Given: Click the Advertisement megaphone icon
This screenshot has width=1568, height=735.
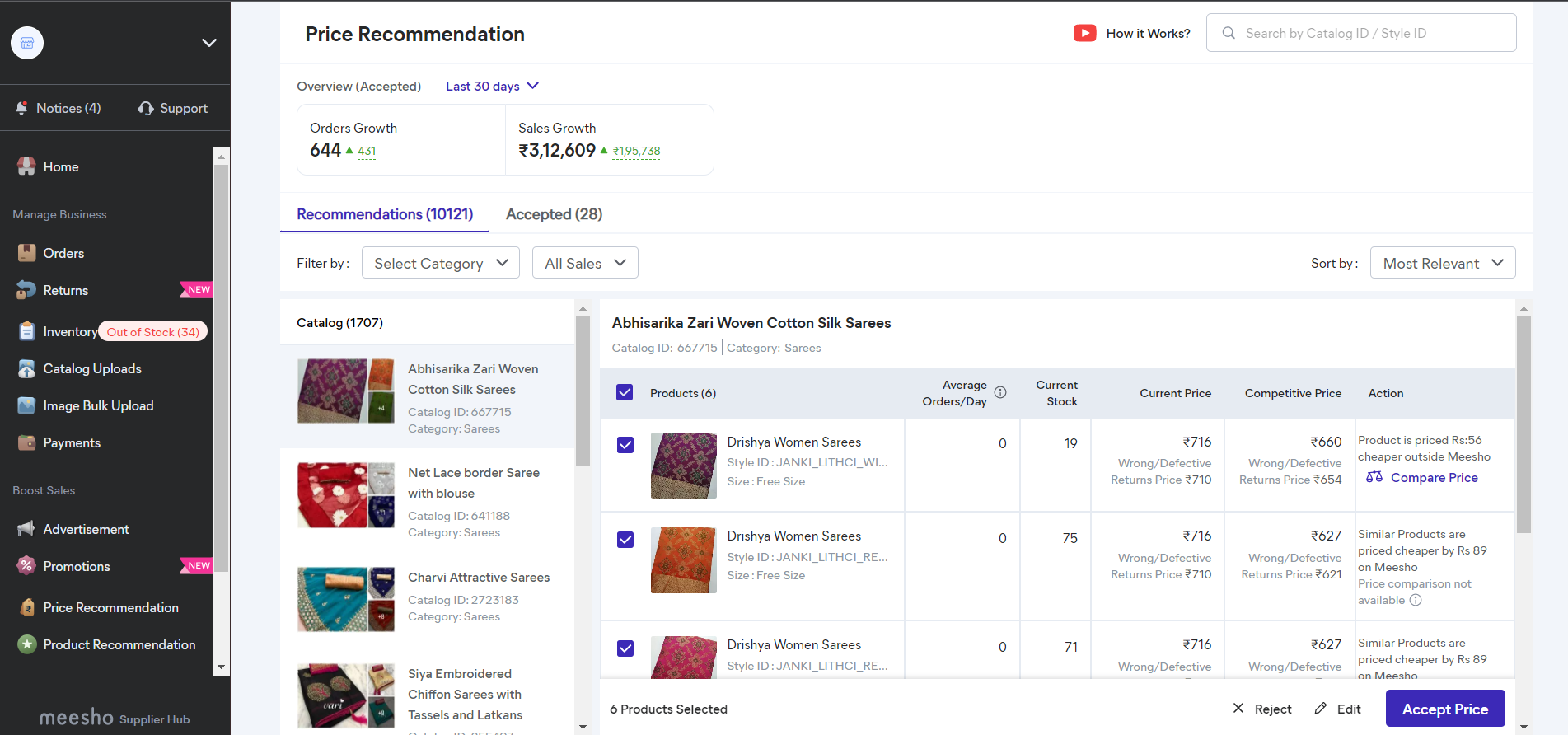Looking at the screenshot, I should pos(26,529).
